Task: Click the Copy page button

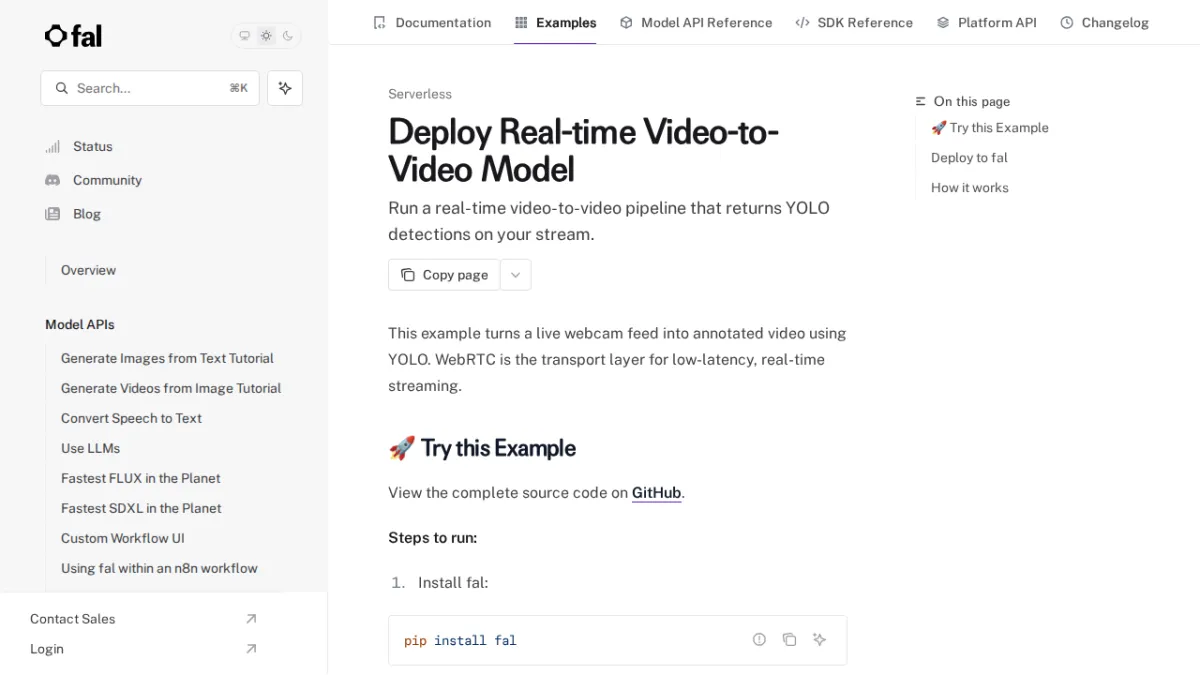Action: tap(444, 275)
